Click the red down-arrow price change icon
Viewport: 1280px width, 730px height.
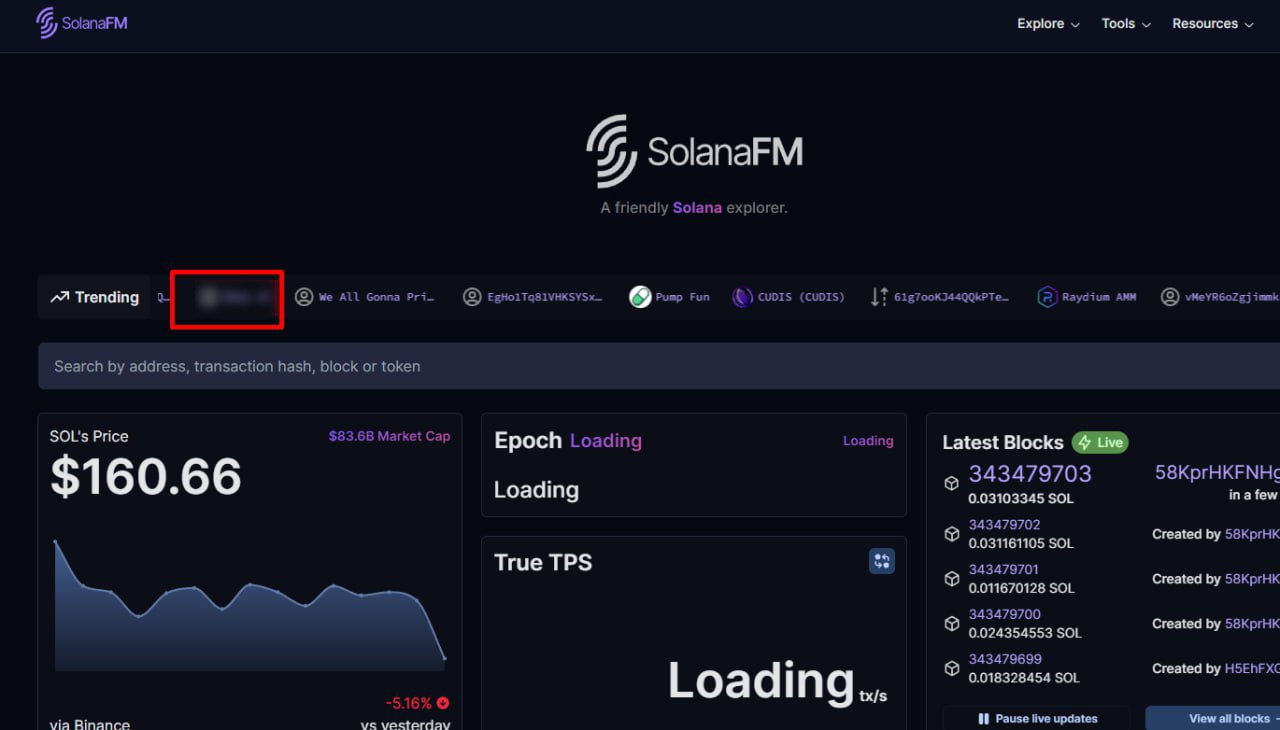[x=443, y=703]
